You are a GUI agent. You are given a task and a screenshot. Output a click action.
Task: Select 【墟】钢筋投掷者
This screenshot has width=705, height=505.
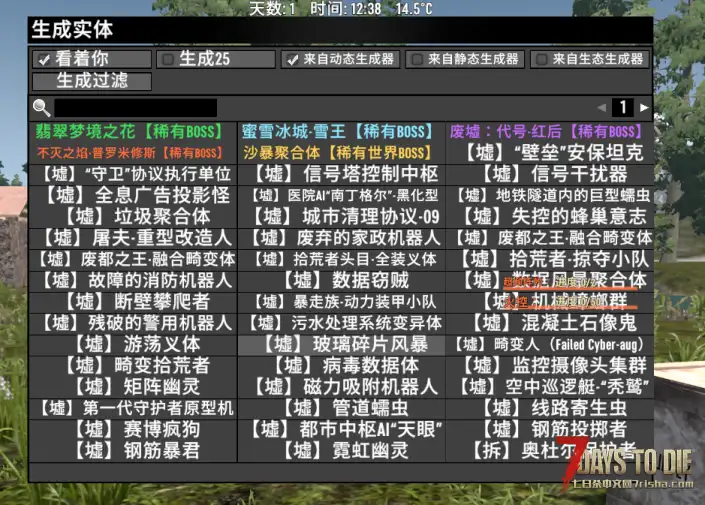(x=553, y=429)
